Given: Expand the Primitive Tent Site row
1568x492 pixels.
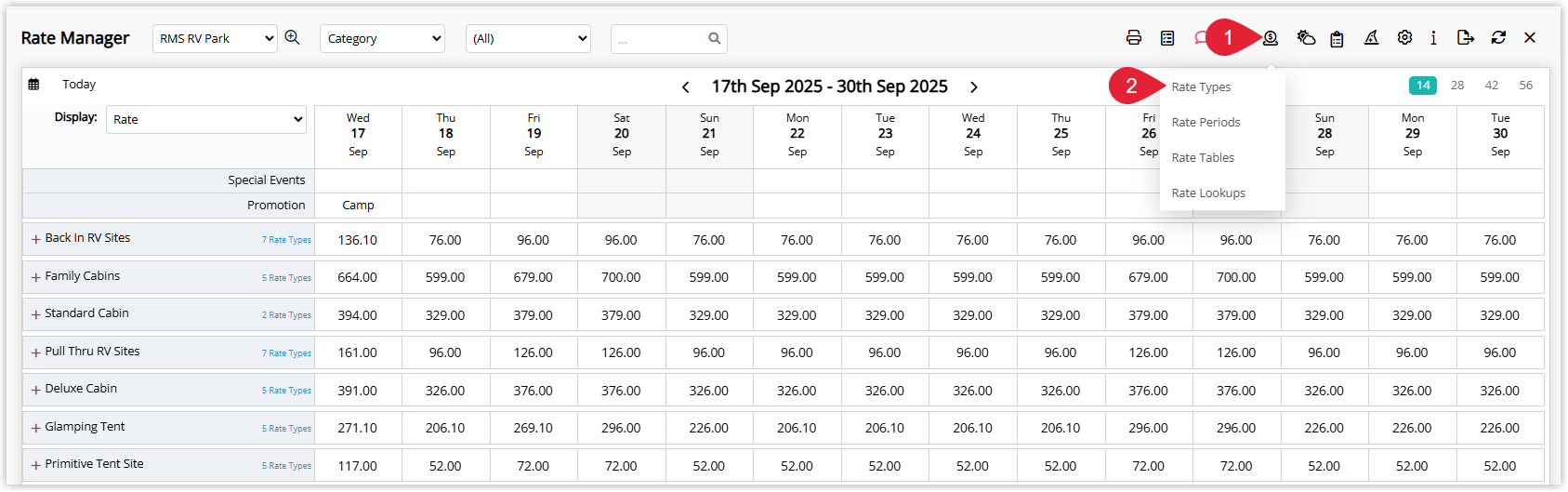Looking at the screenshot, I should click(x=35, y=465).
